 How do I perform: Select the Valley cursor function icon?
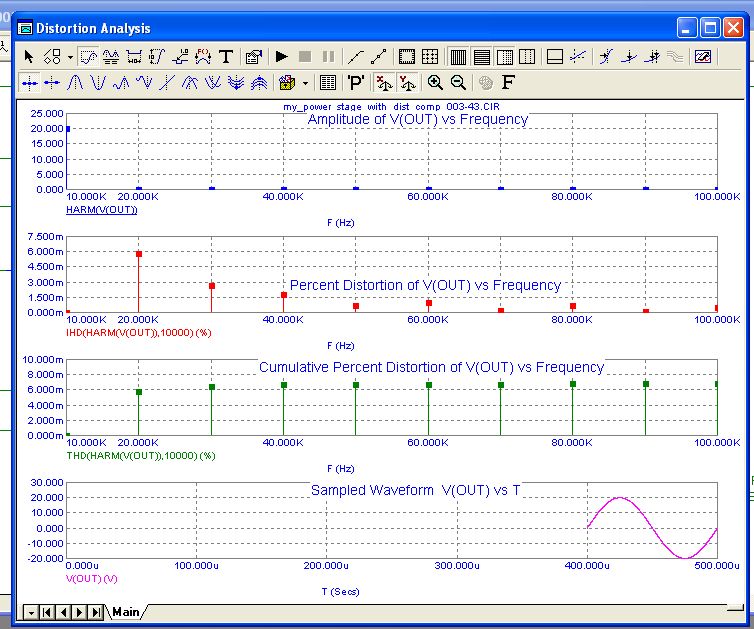(x=96, y=82)
